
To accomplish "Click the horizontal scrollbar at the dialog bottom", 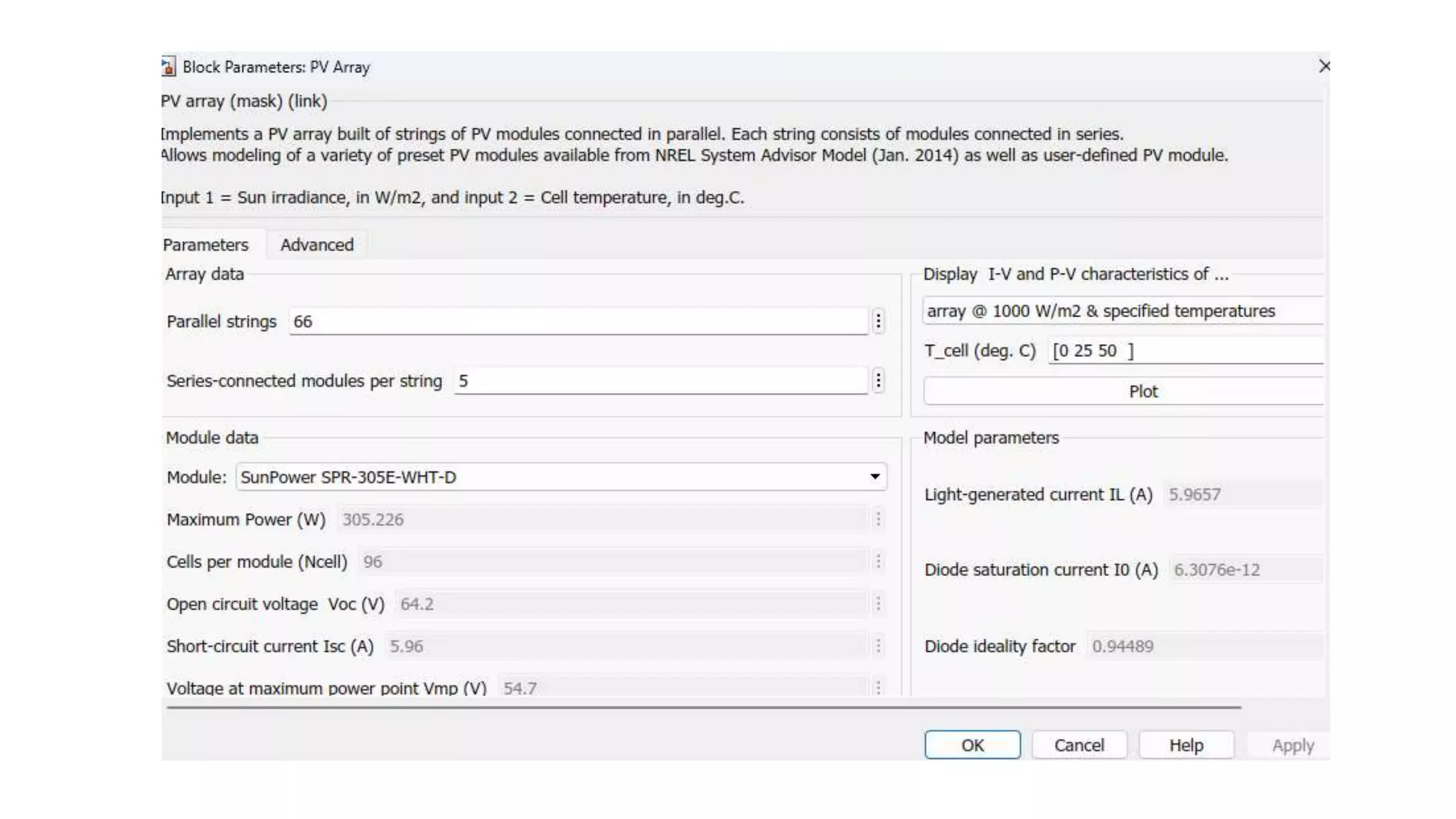I will click(703, 707).
